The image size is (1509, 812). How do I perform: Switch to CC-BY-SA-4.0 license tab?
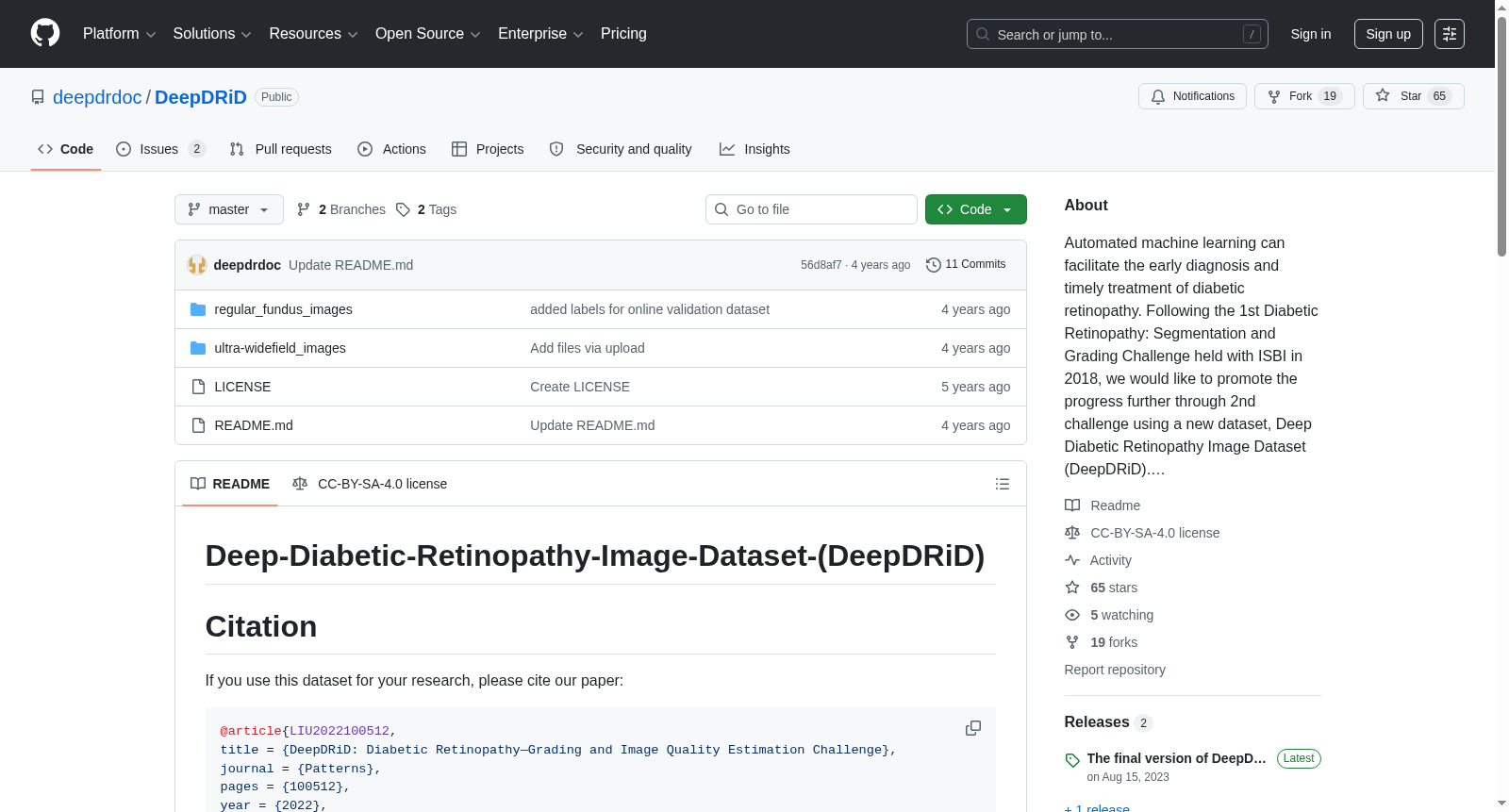click(370, 484)
